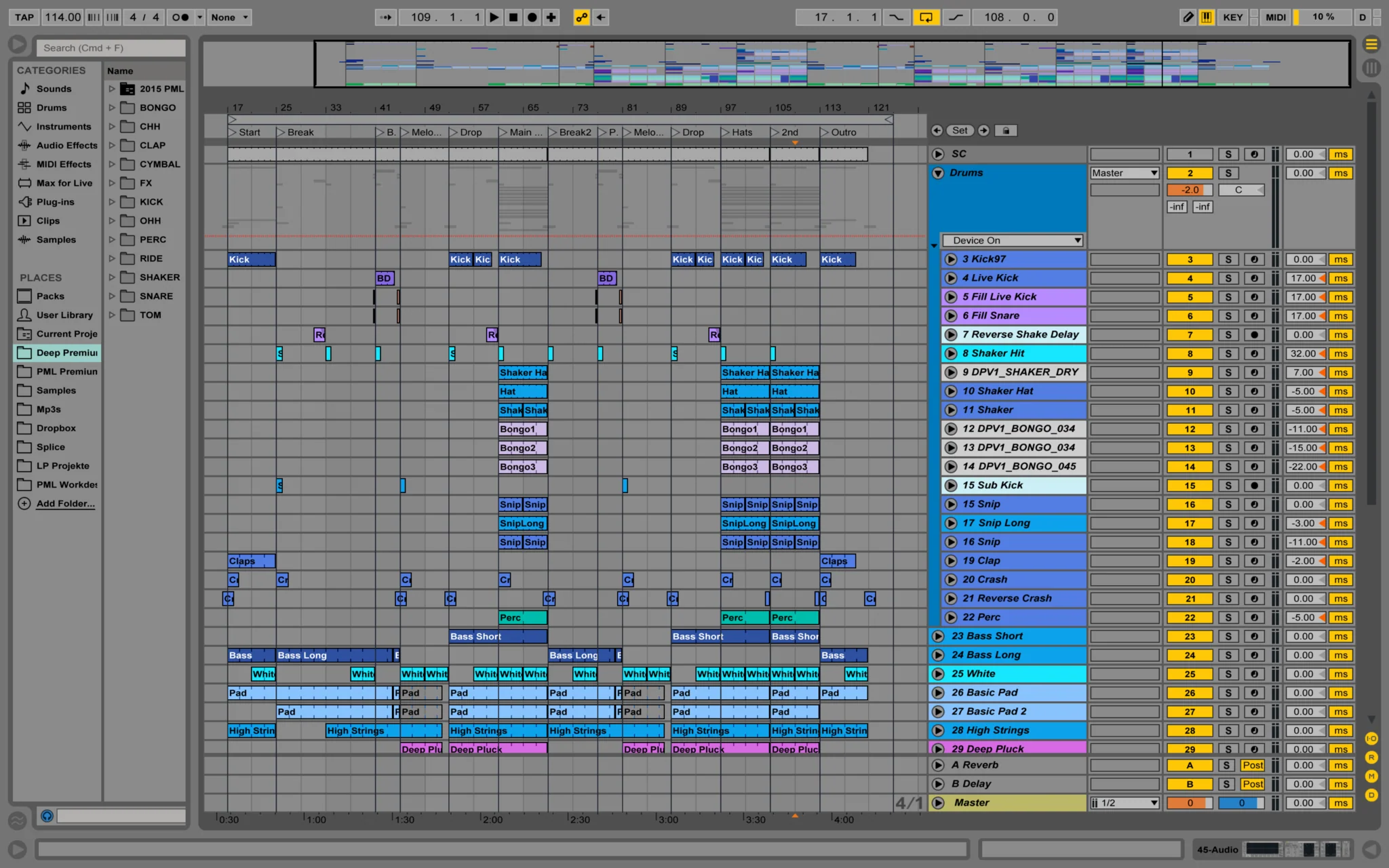Expand the CYMBAL folder
The image size is (1389, 868).
[x=112, y=164]
